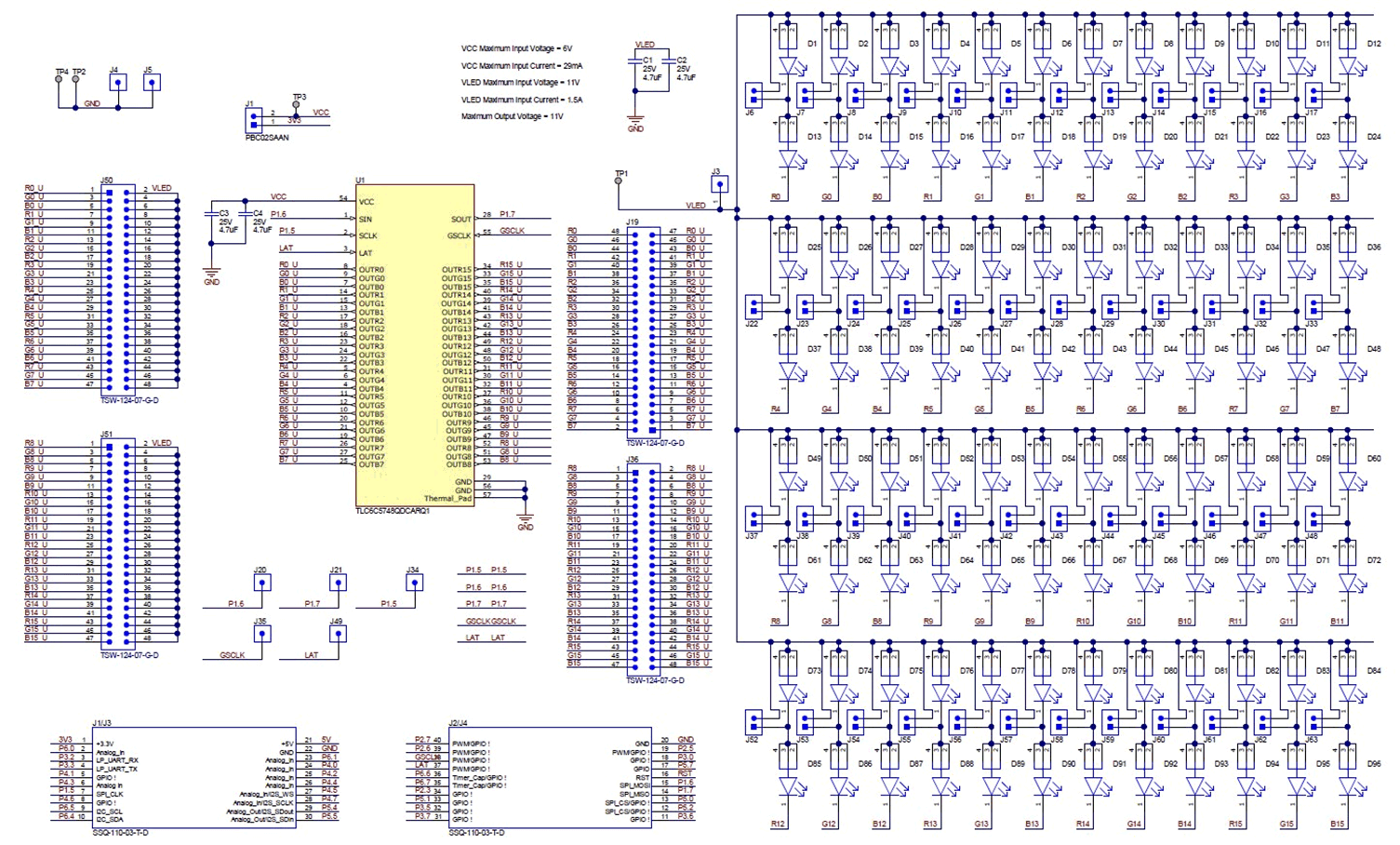Click the SOUT pin label on U1

click(461, 220)
